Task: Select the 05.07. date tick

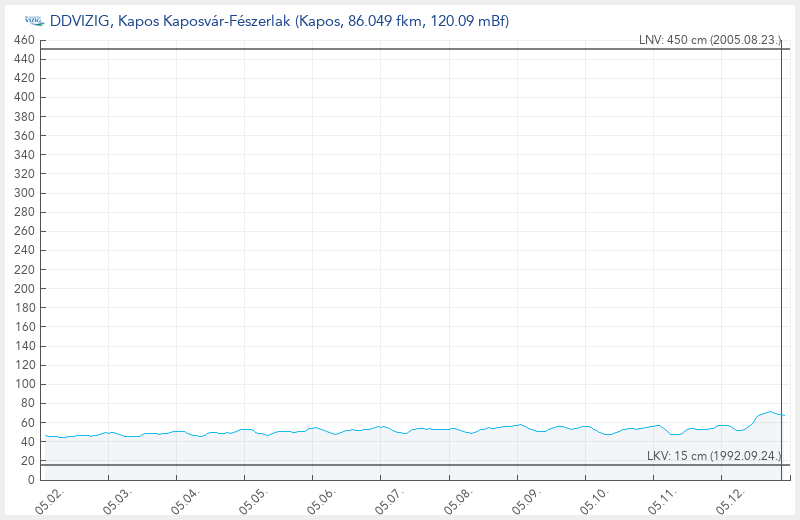Action: (x=390, y=501)
